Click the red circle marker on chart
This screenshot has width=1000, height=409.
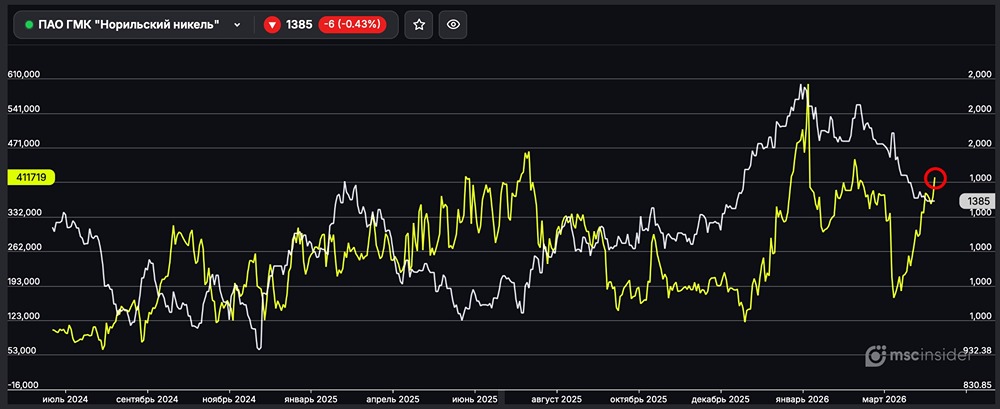936,178
